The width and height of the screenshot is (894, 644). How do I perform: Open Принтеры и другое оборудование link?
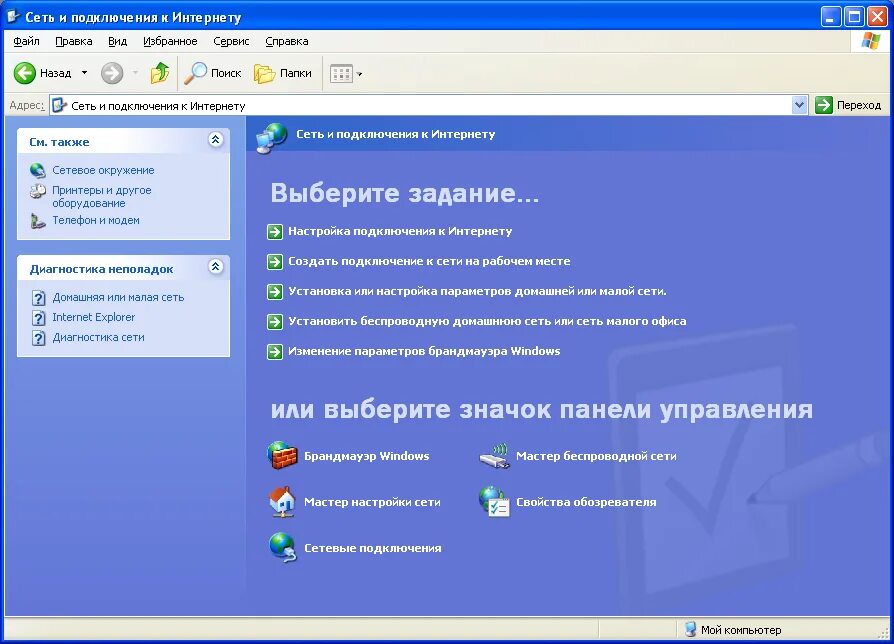(101, 197)
